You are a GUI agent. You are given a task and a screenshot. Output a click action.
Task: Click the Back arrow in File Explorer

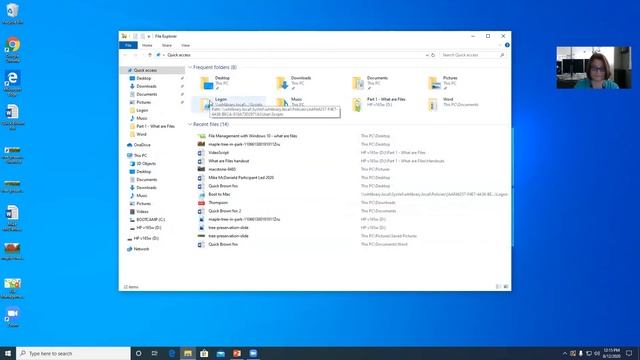(125, 55)
